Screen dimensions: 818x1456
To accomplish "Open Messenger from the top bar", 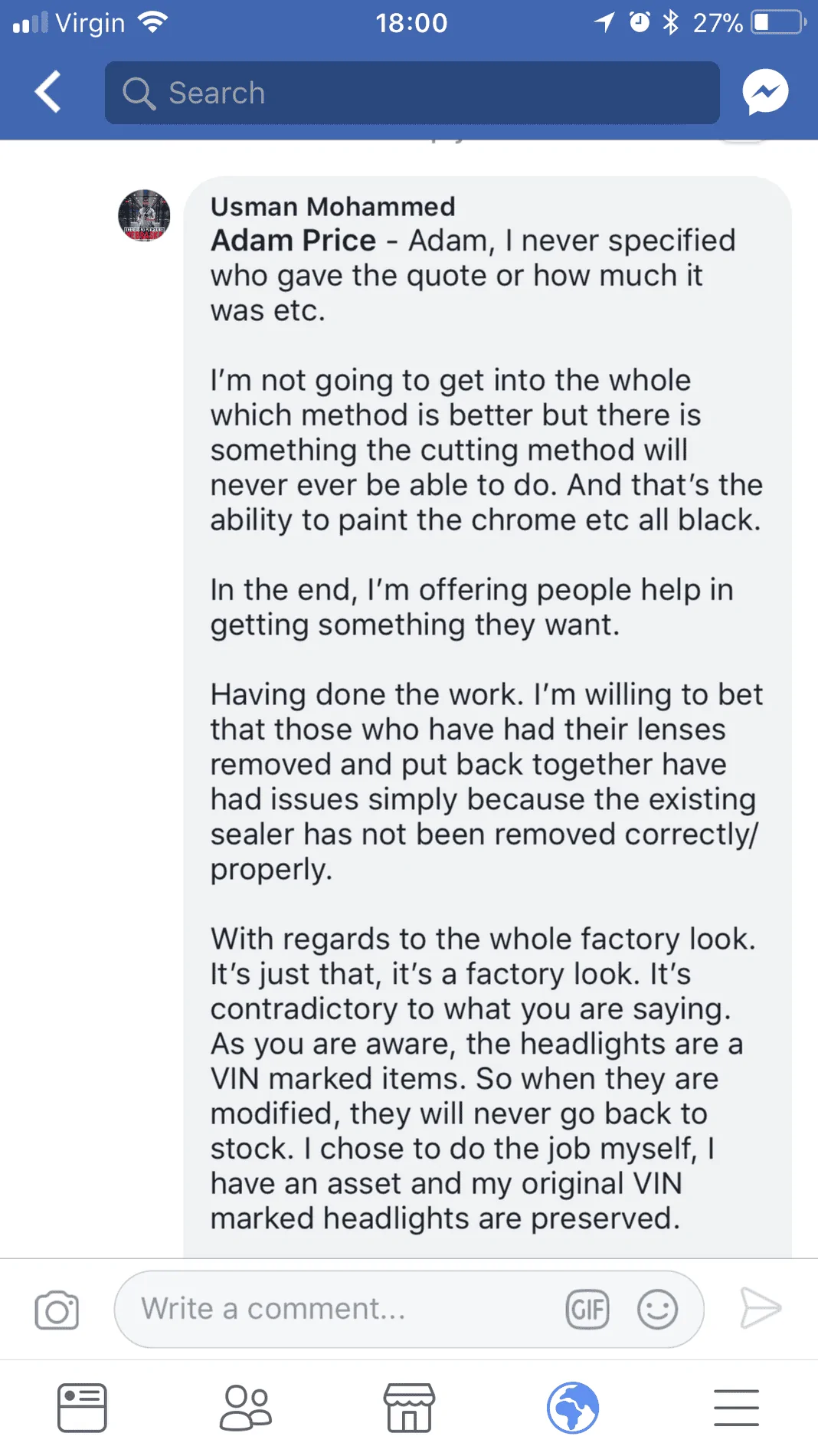I will click(x=765, y=92).
